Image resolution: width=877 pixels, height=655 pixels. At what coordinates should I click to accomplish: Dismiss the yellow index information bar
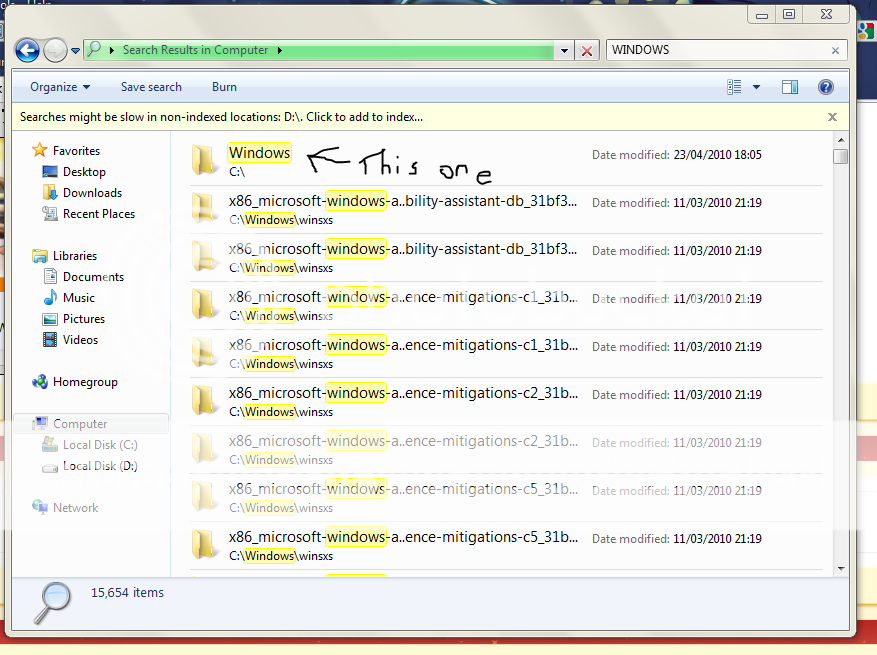tap(832, 117)
